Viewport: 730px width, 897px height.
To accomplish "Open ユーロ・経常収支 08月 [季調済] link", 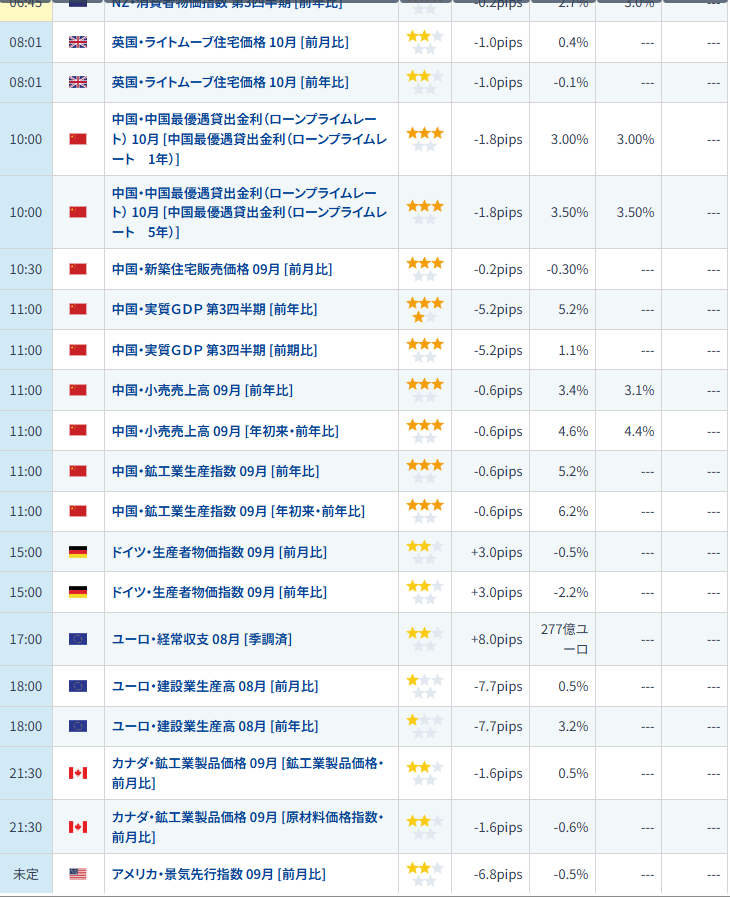I will pyautogui.click(x=202, y=639).
